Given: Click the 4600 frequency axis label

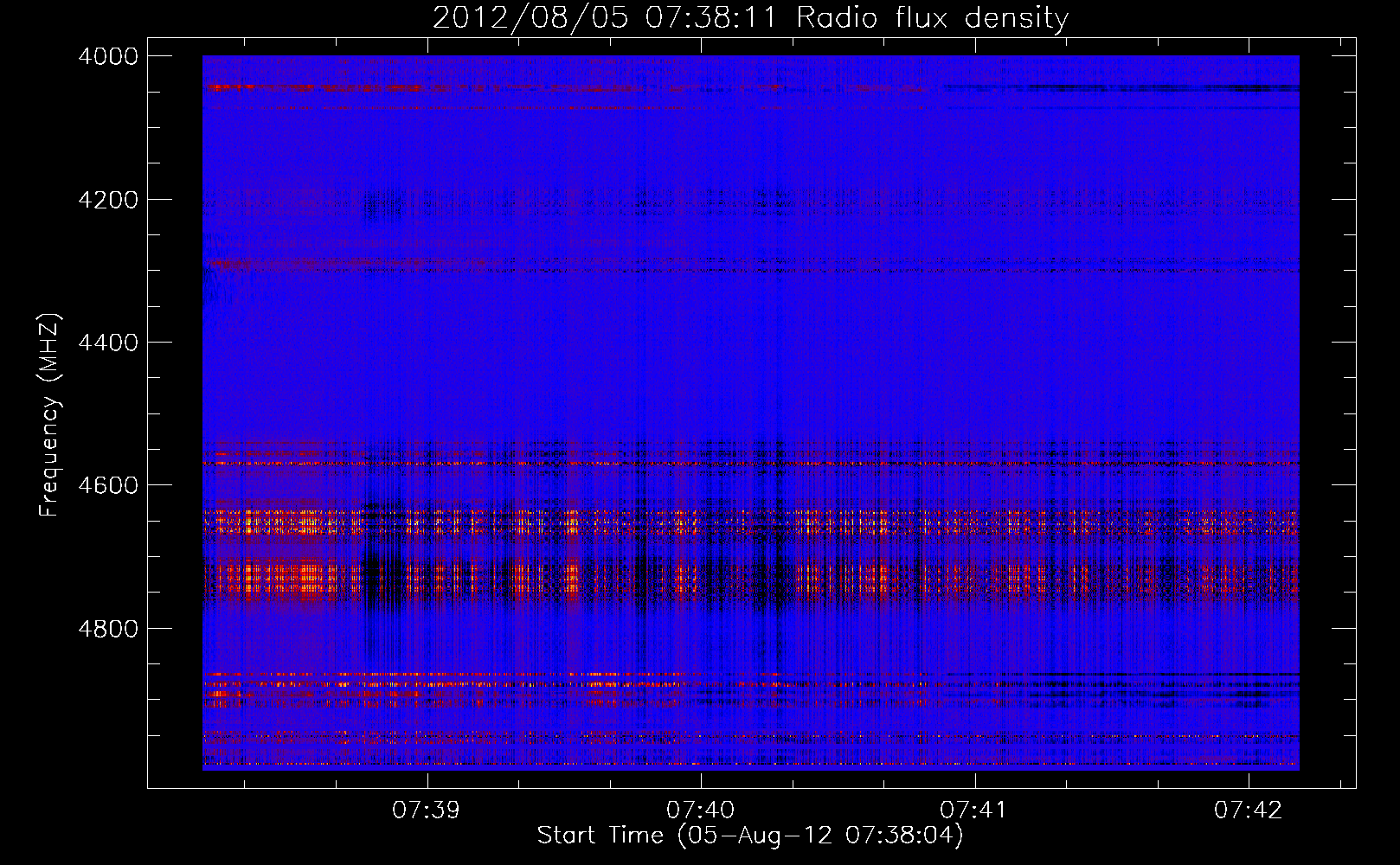Looking at the screenshot, I should (x=108, y=485).
